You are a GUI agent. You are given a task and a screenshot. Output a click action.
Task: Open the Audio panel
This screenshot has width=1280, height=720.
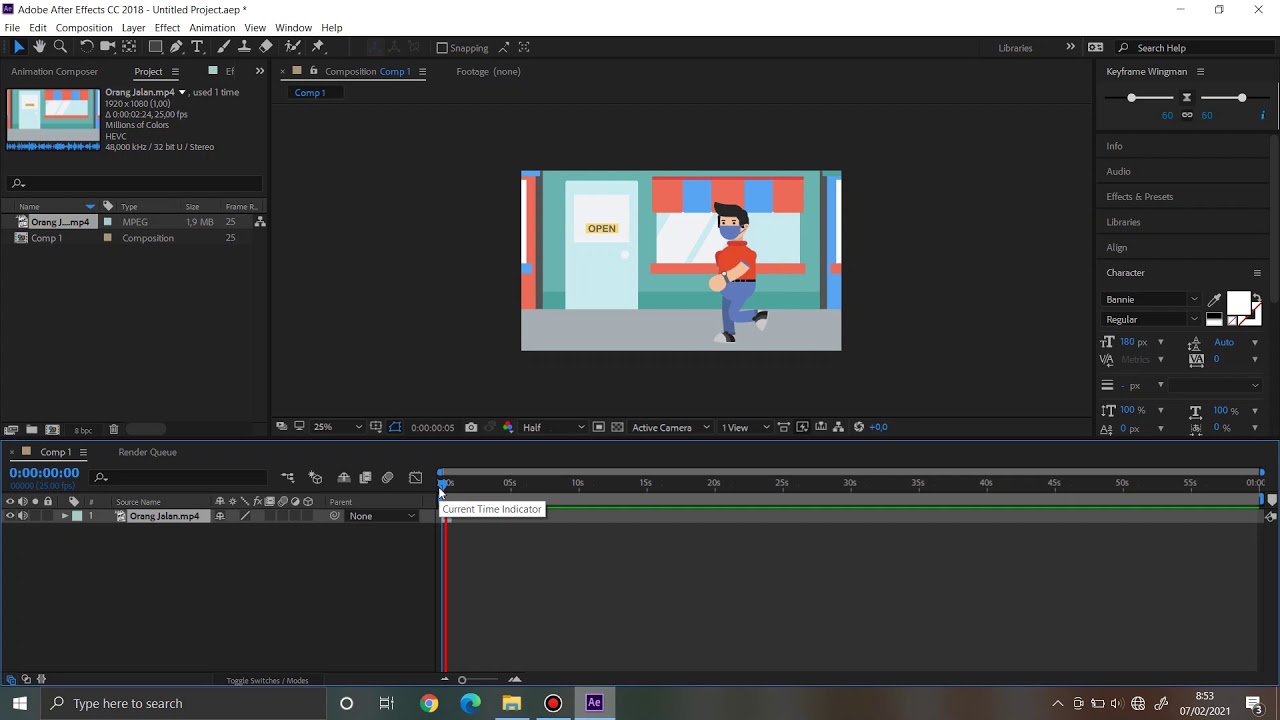tap(1118, 171)
